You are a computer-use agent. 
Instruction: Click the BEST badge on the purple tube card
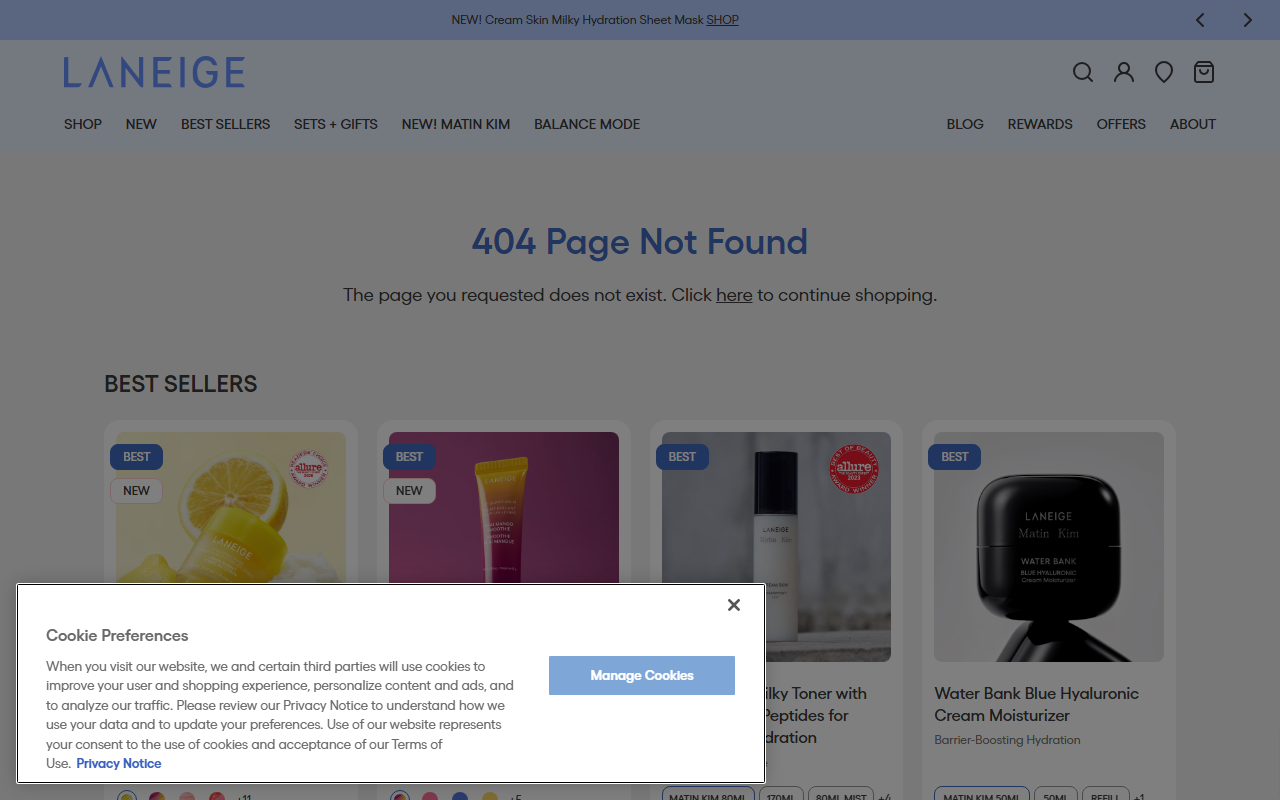409,457
